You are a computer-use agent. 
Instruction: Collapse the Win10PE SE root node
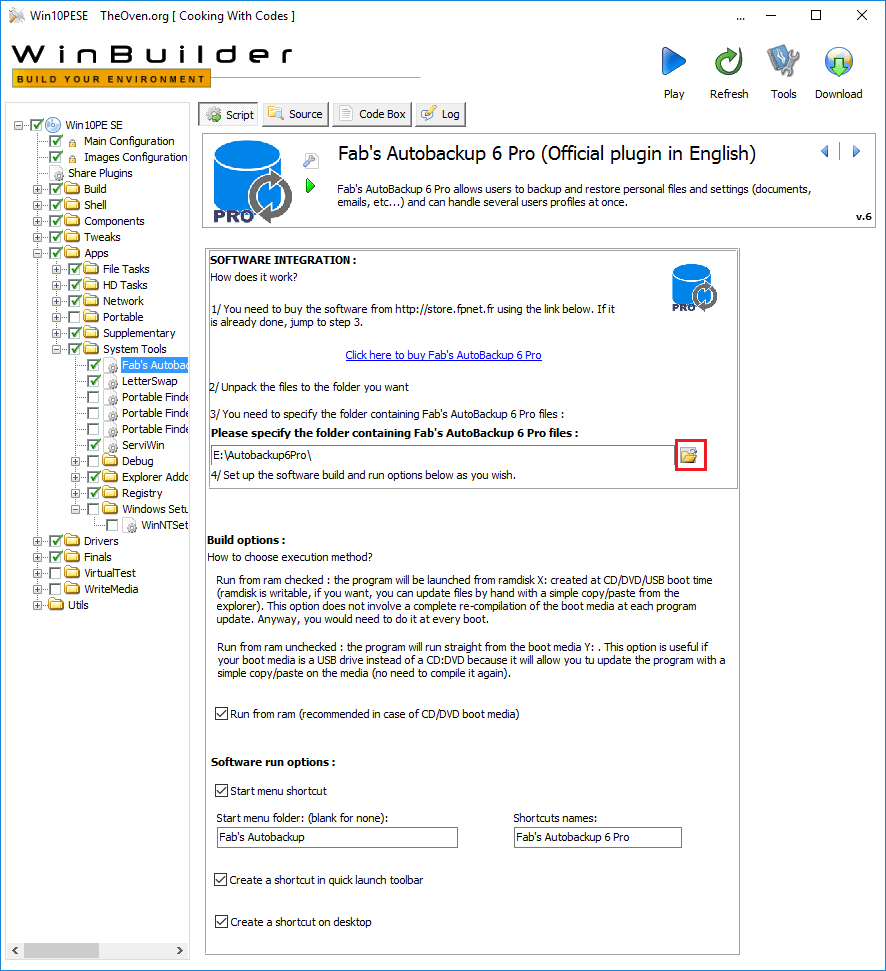19,126
